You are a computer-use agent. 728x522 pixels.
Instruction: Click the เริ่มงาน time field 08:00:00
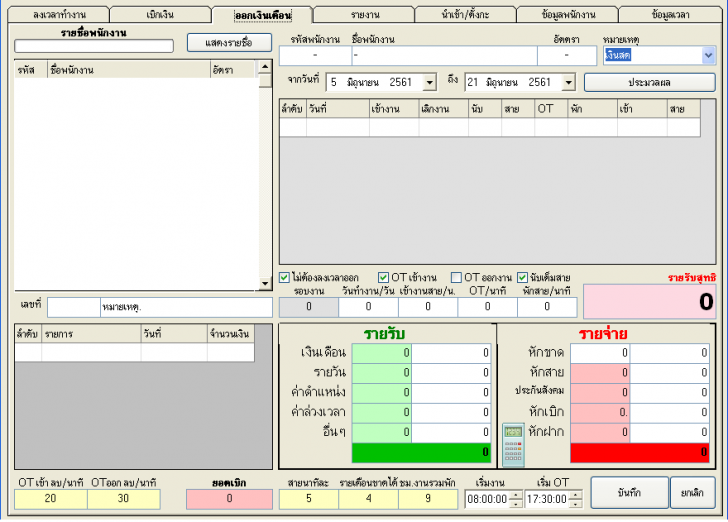coord(487,499)
